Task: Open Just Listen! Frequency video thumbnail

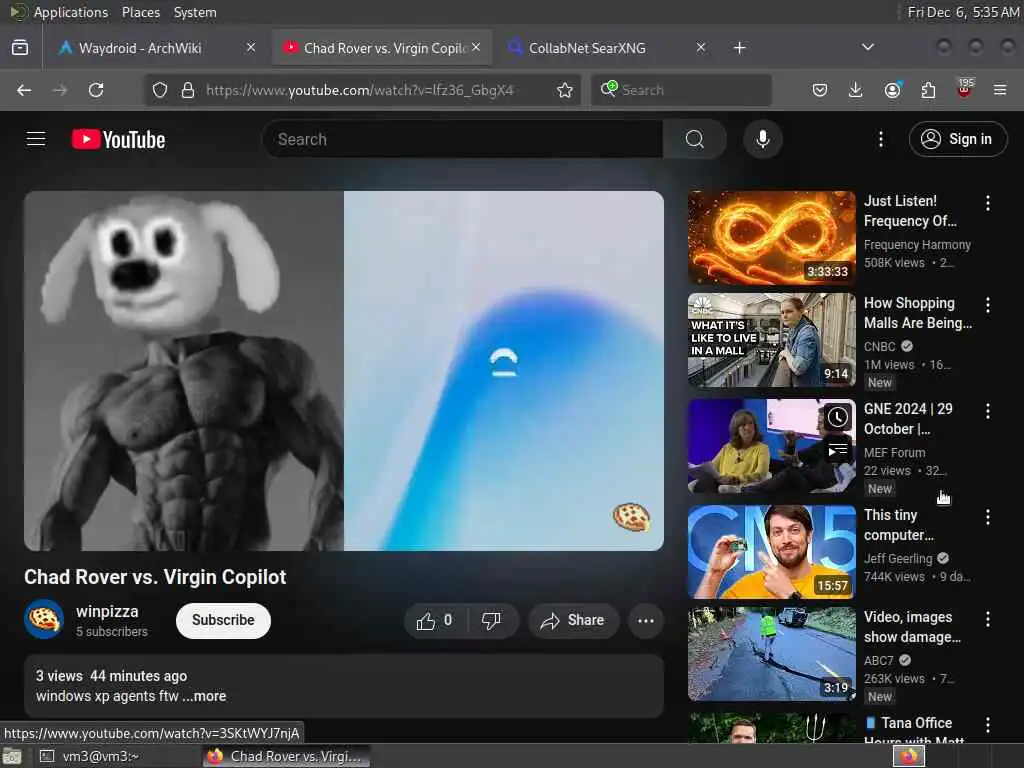Action: [x=771, y=238]
